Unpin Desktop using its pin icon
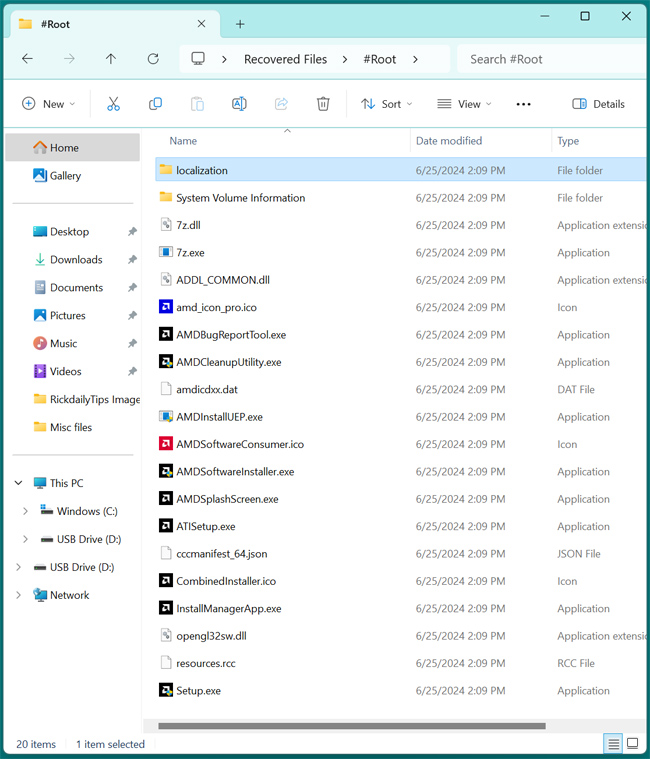650x759 pixels. pyautogui.click(x=132, y=231)
